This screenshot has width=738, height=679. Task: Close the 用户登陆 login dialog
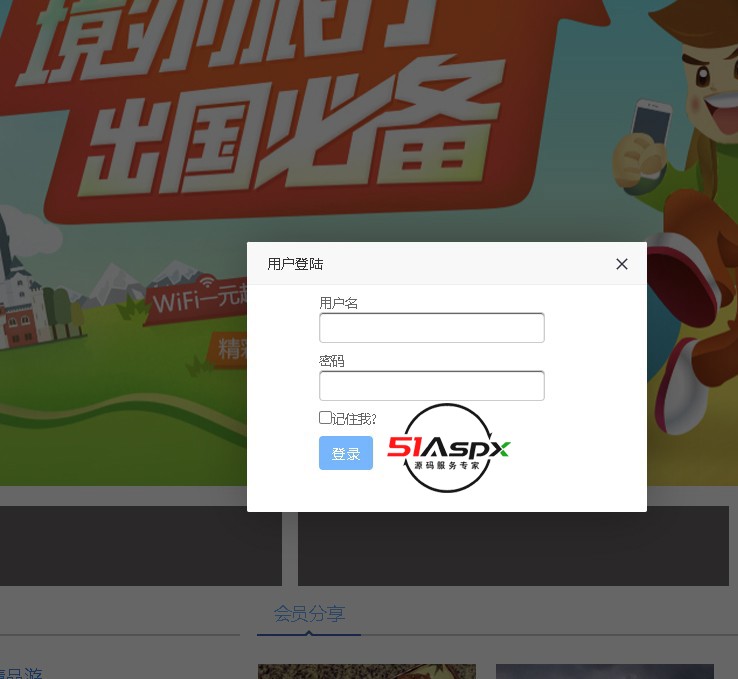622,264
